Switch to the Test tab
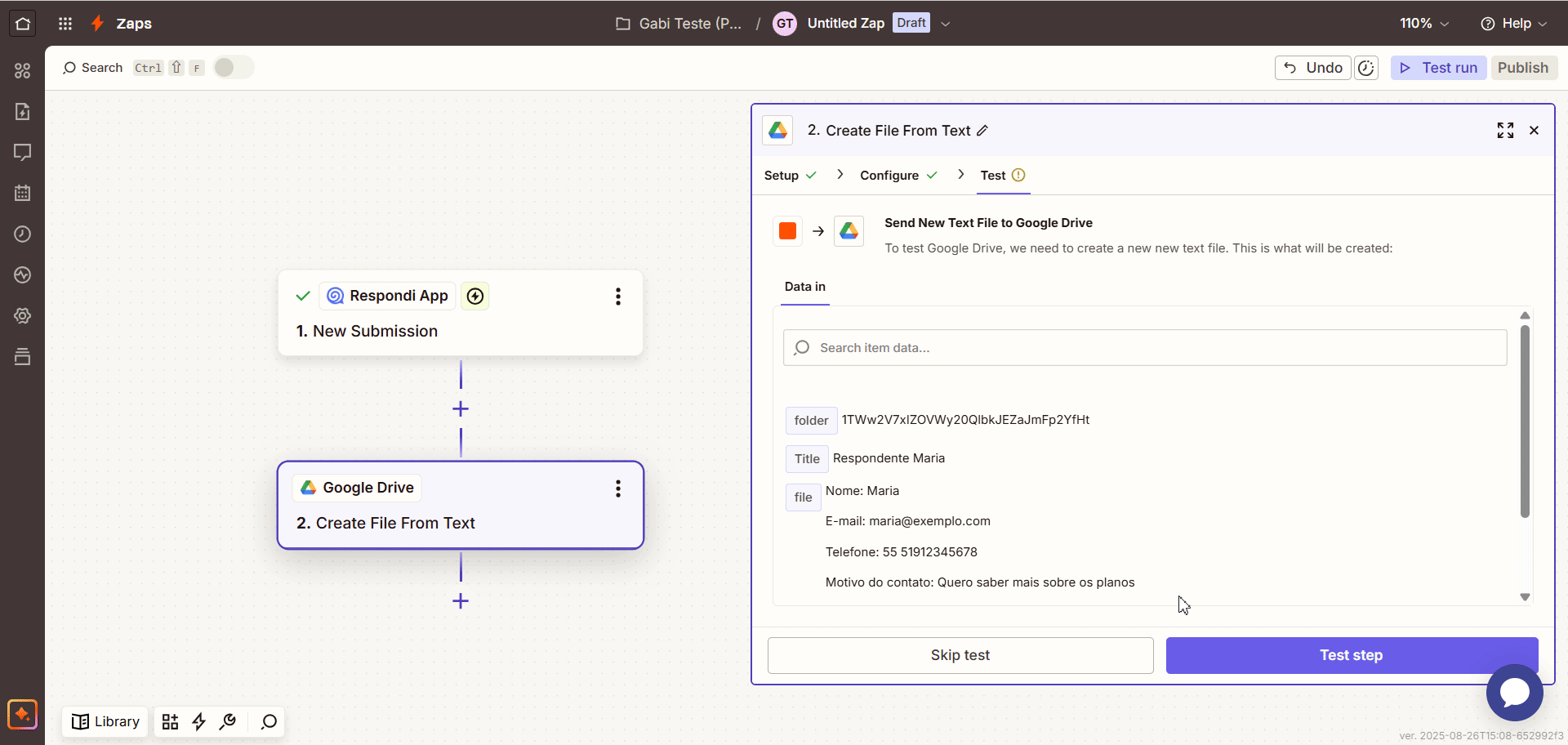Image resolution: width=1568 pixels, height=745 pixels. pyautogui.click(x=1003, y=176)
